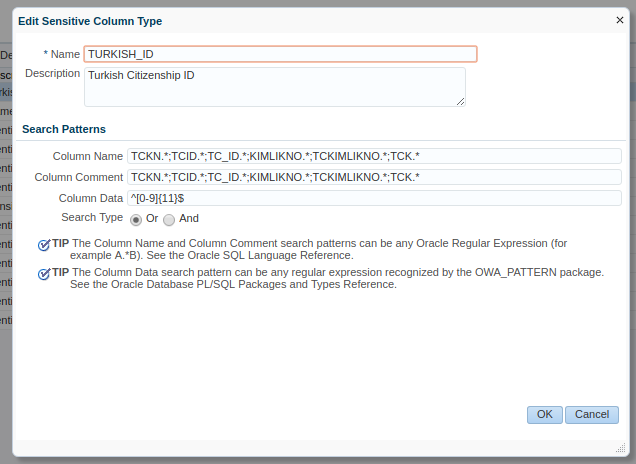This screenshot has width=636, height=464.
Task: Close the Edit Sensitive Column Type dialog
Action: (x=619, y=20)
